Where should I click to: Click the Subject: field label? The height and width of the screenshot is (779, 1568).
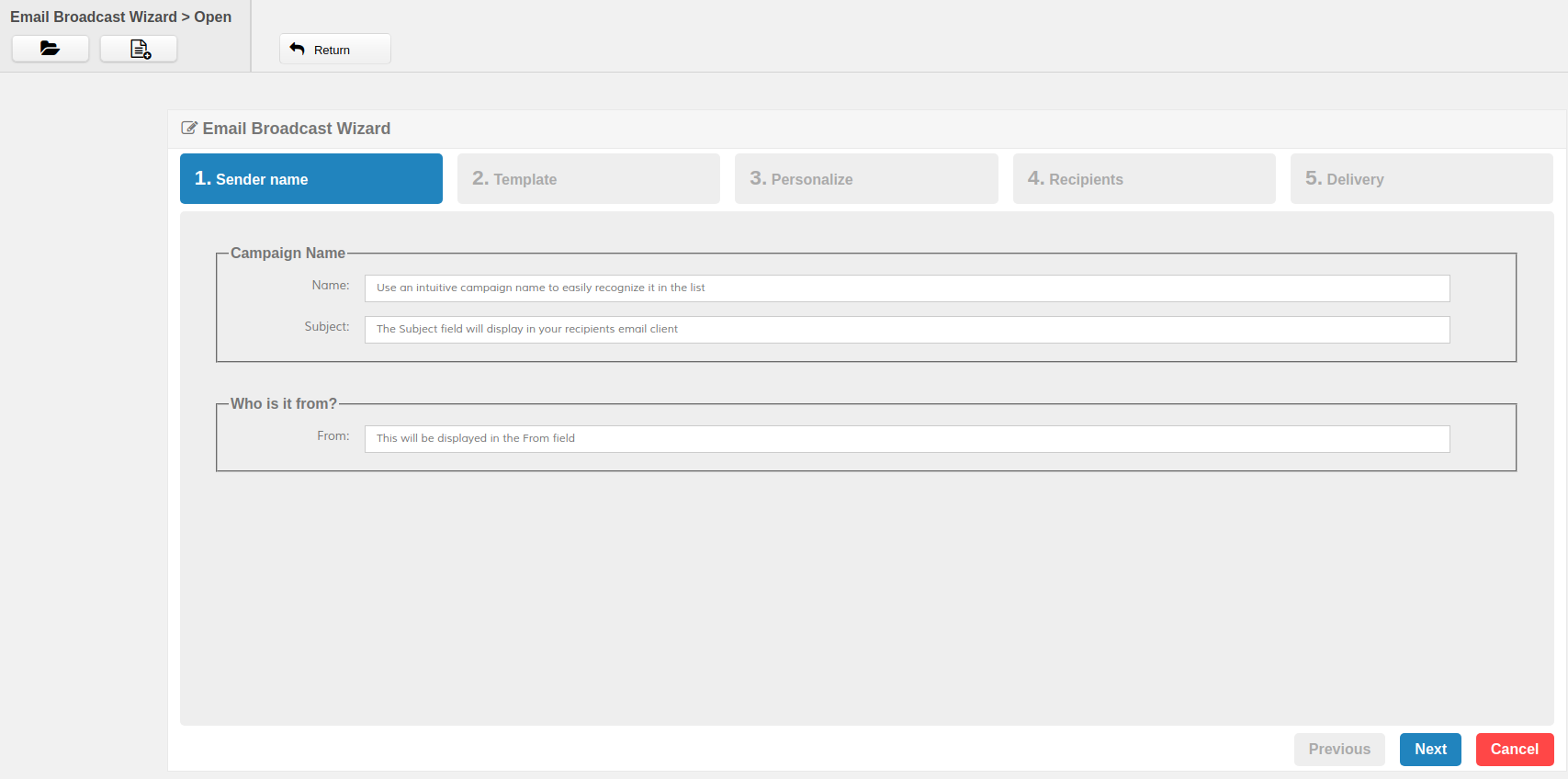[327, 327]
